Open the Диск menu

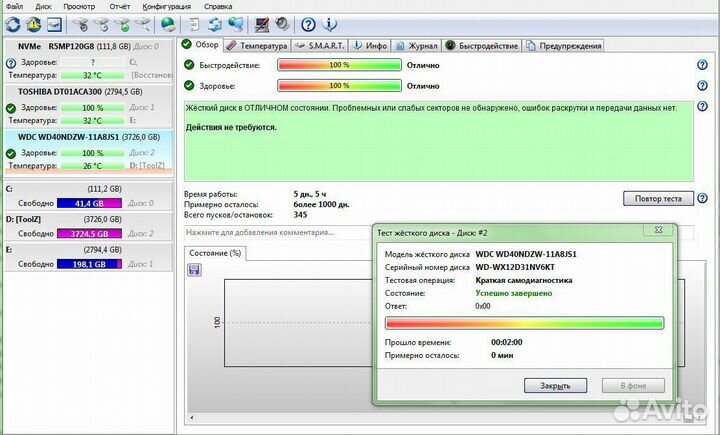[x=44, y=6]
